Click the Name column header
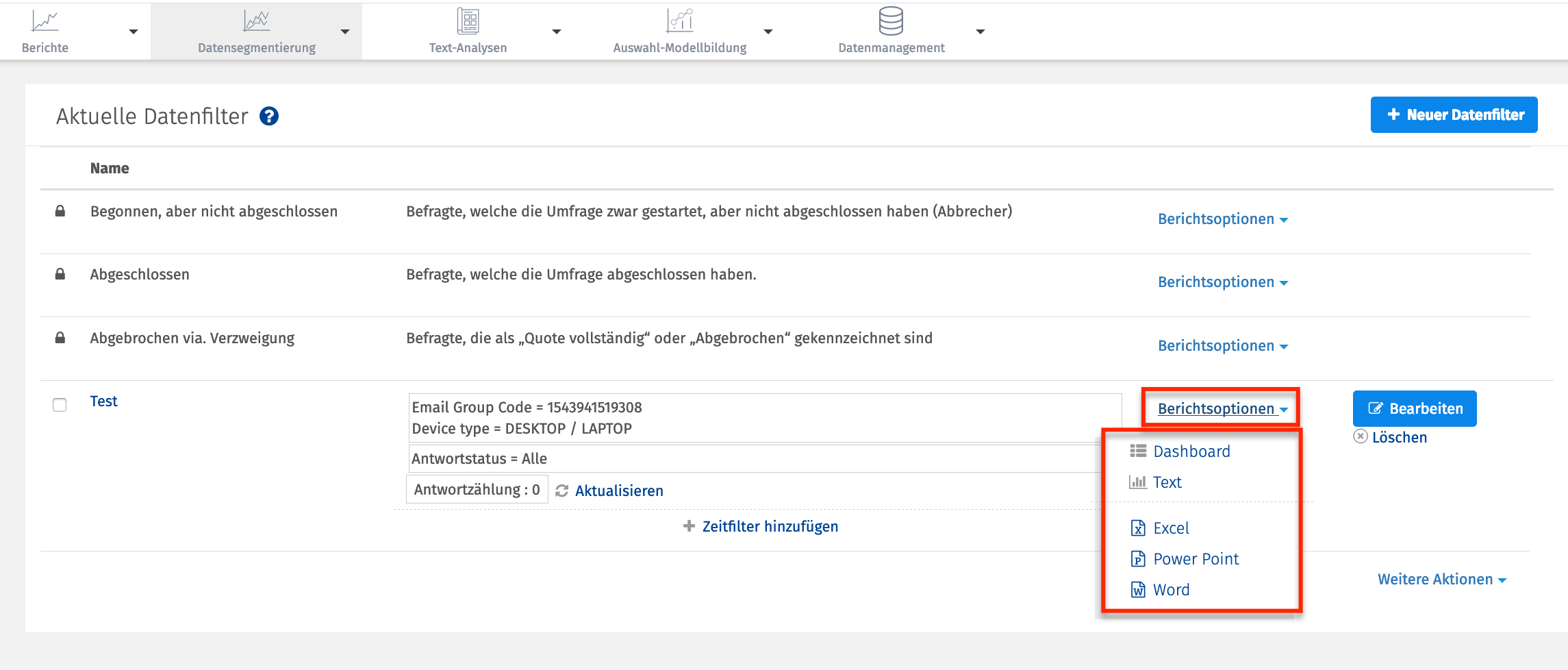This screenshot has height=670, width=1568. [x=110, y=168]
